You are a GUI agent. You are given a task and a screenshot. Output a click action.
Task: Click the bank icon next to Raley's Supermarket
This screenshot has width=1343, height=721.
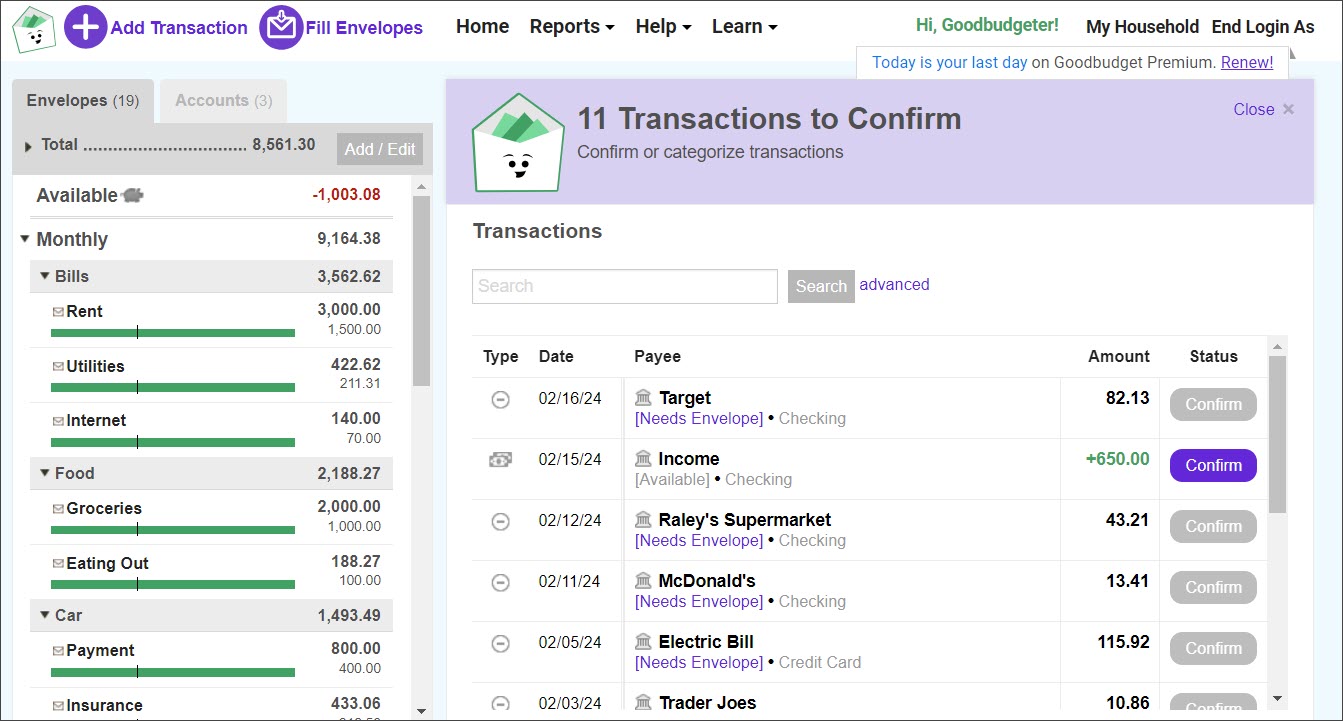pyautogui.click(x=644, y=520)
